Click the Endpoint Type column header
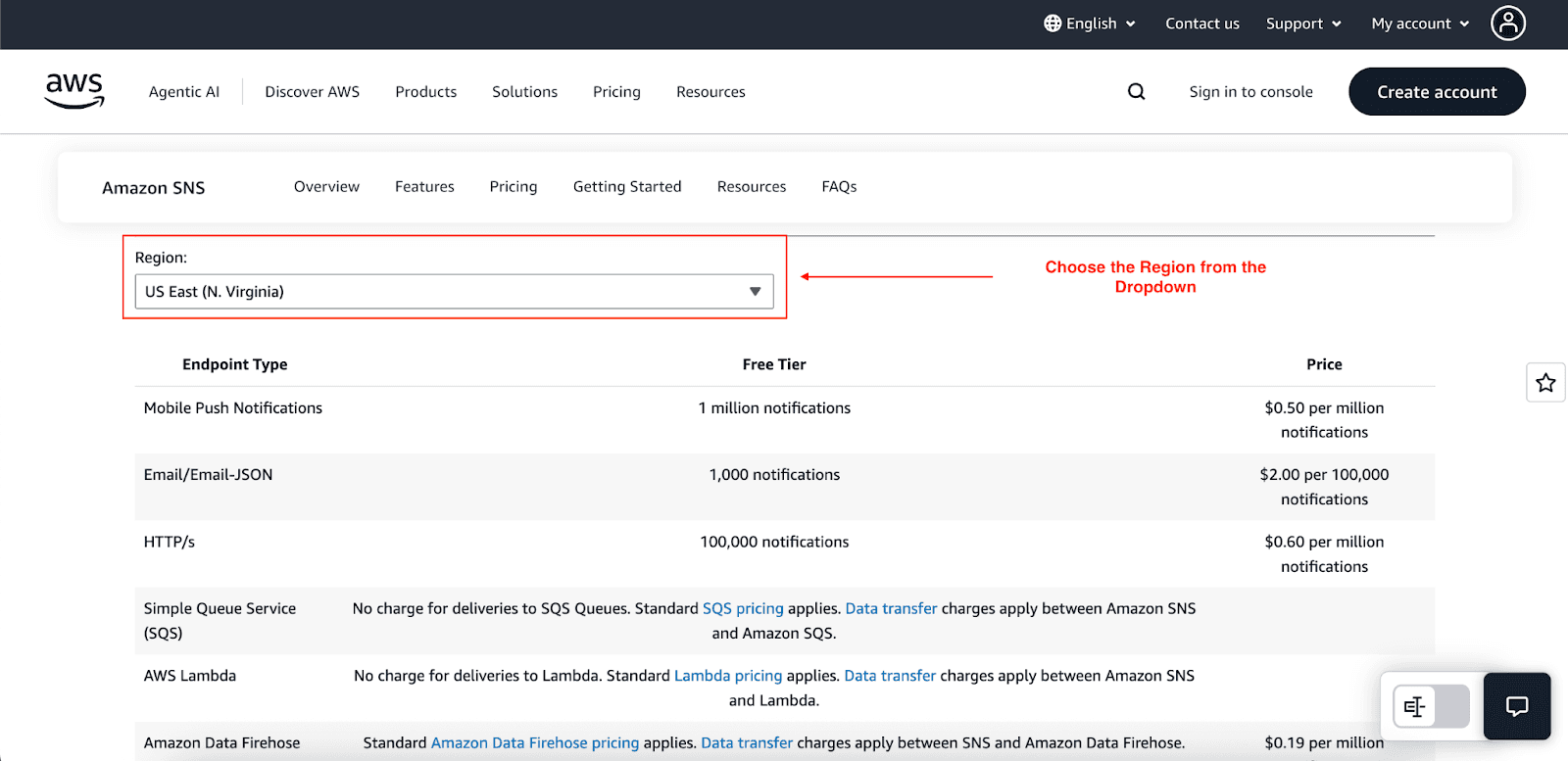Image resolution: width=1568 pixels, height=761 pixels. (235, 364)
